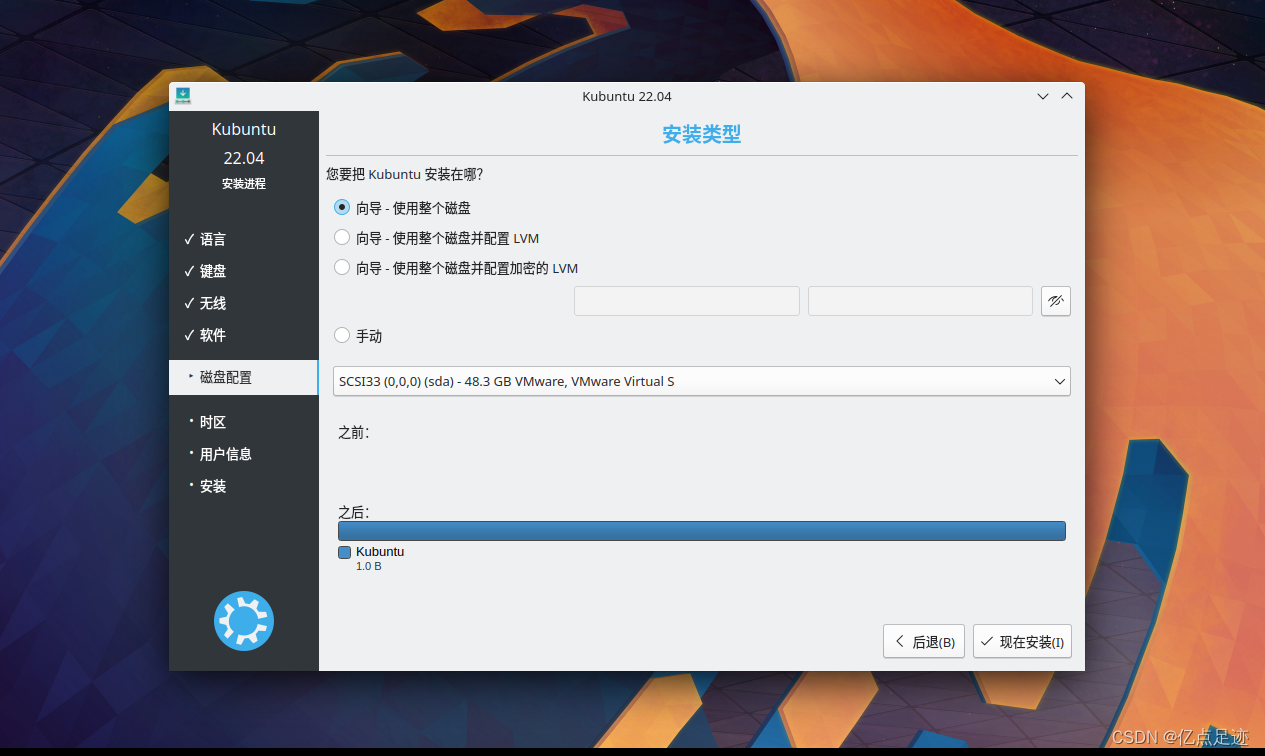Click the minimize chevron in the title bar
The image size is (1265, 756).
click(x=1043, y=96)
